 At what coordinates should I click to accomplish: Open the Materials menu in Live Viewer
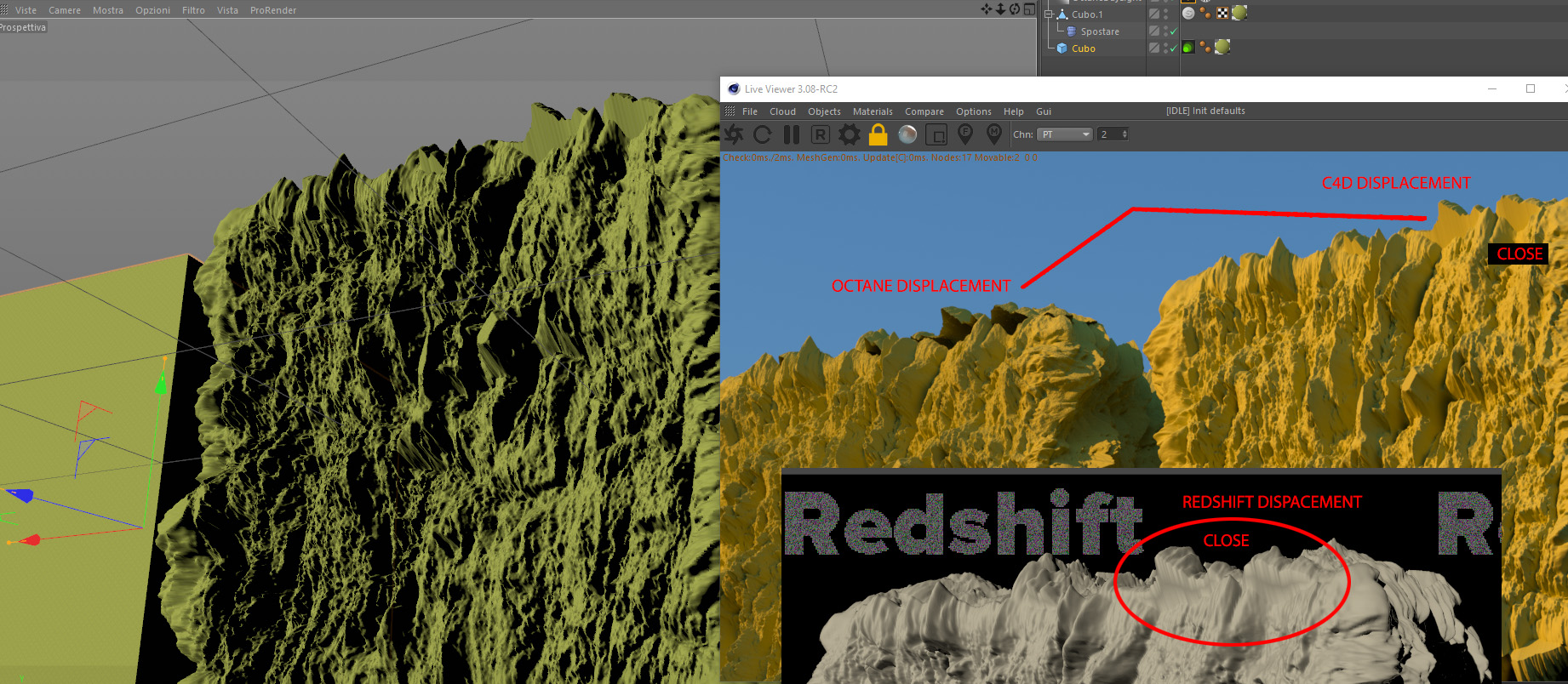(x=873, y=111)
